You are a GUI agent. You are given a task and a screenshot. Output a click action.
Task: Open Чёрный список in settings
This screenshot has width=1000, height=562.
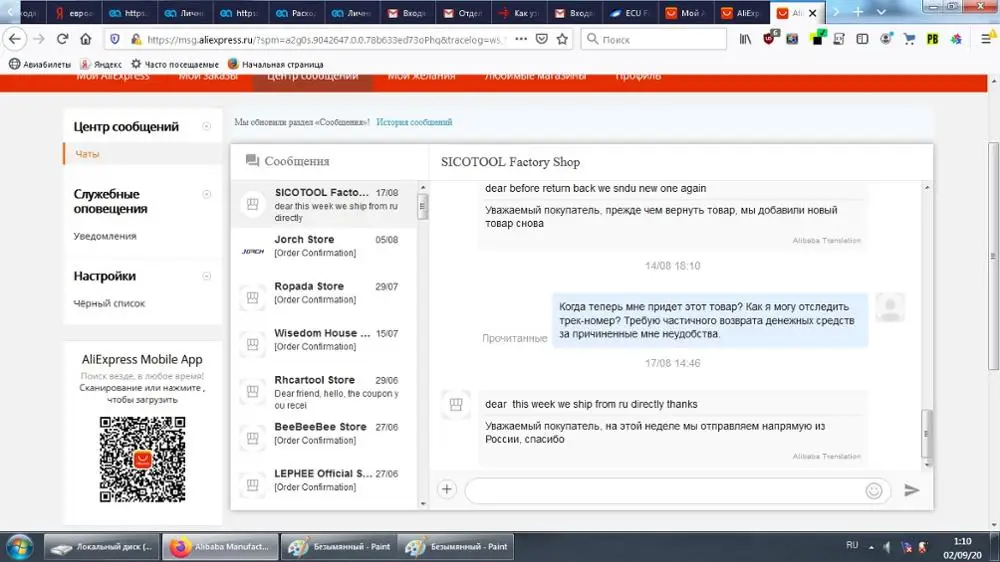(109, 303)
